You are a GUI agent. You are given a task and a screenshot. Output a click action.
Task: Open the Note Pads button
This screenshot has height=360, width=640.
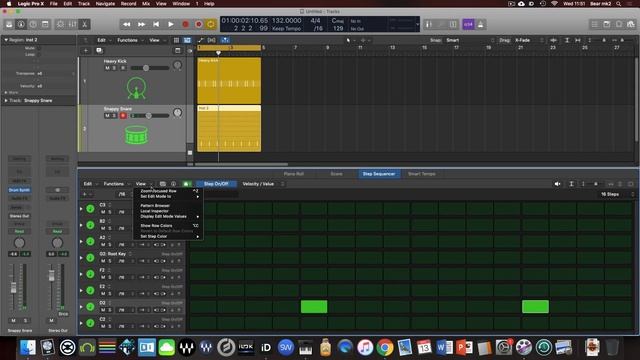click(607, 24)
